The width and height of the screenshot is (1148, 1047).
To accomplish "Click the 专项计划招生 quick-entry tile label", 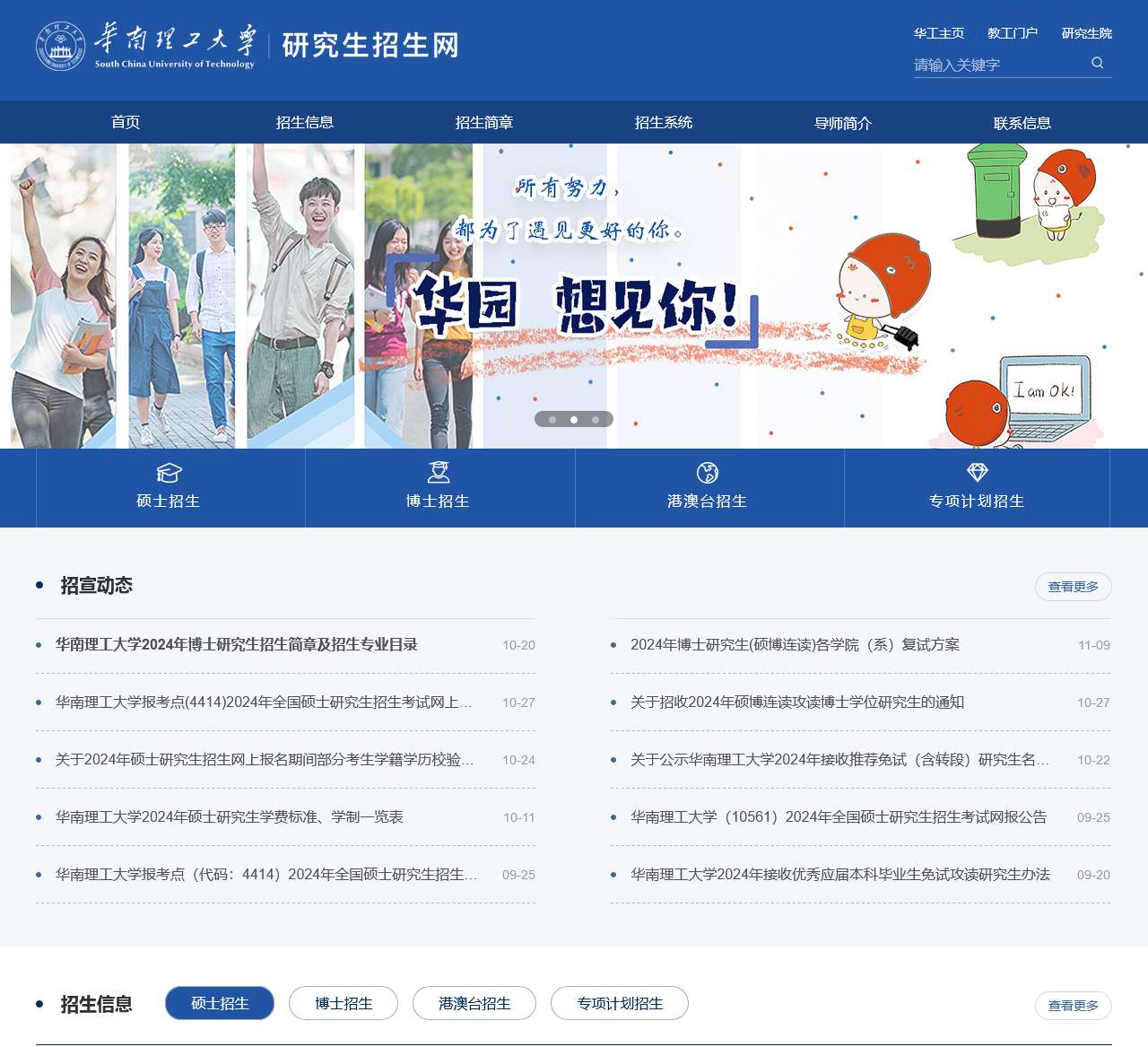I will (x=977, y=501).
